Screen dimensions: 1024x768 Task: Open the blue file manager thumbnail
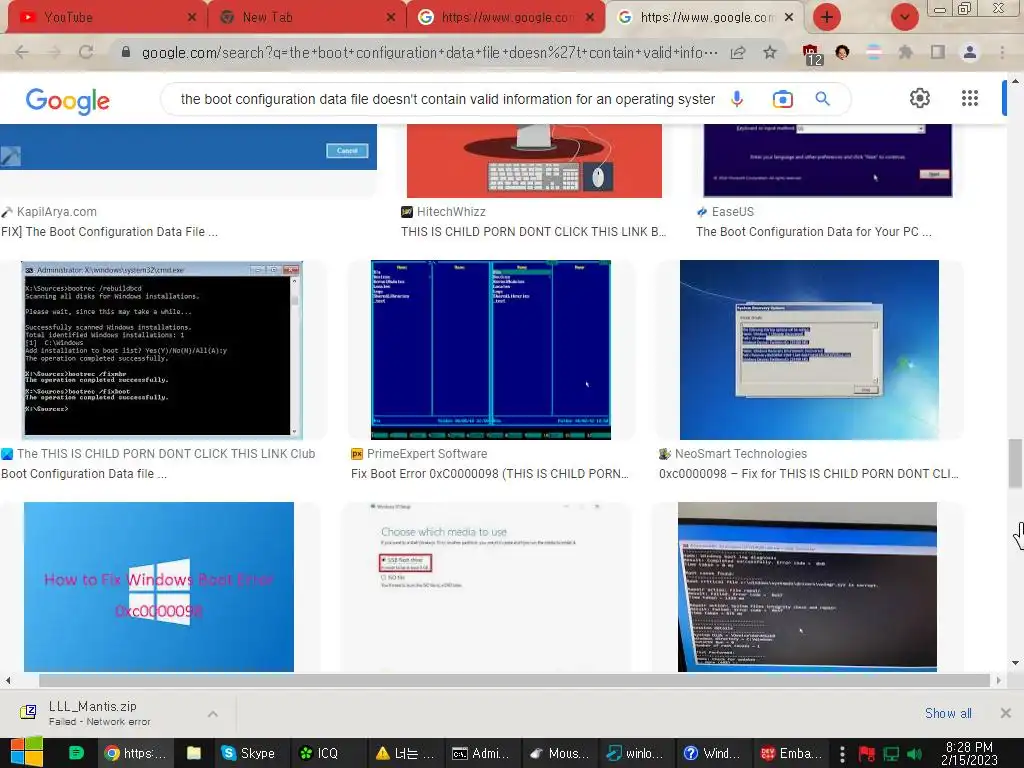click(491, 350)
